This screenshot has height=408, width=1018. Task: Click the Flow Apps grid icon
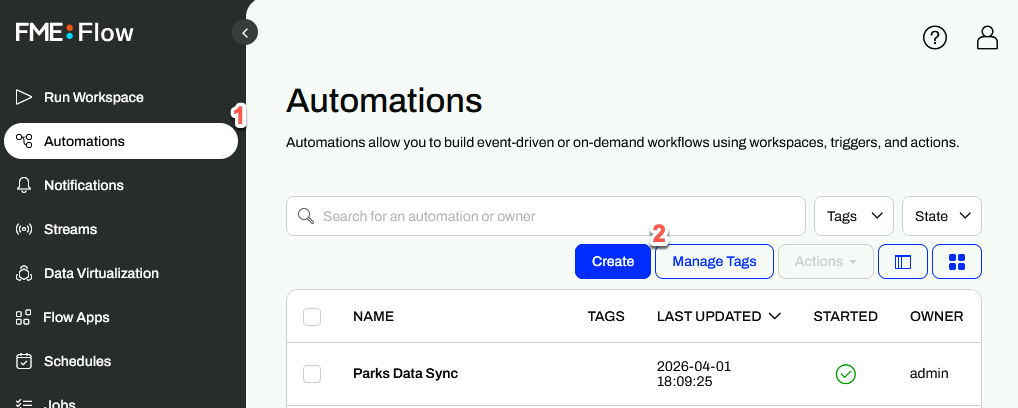(x=23, y=318)
